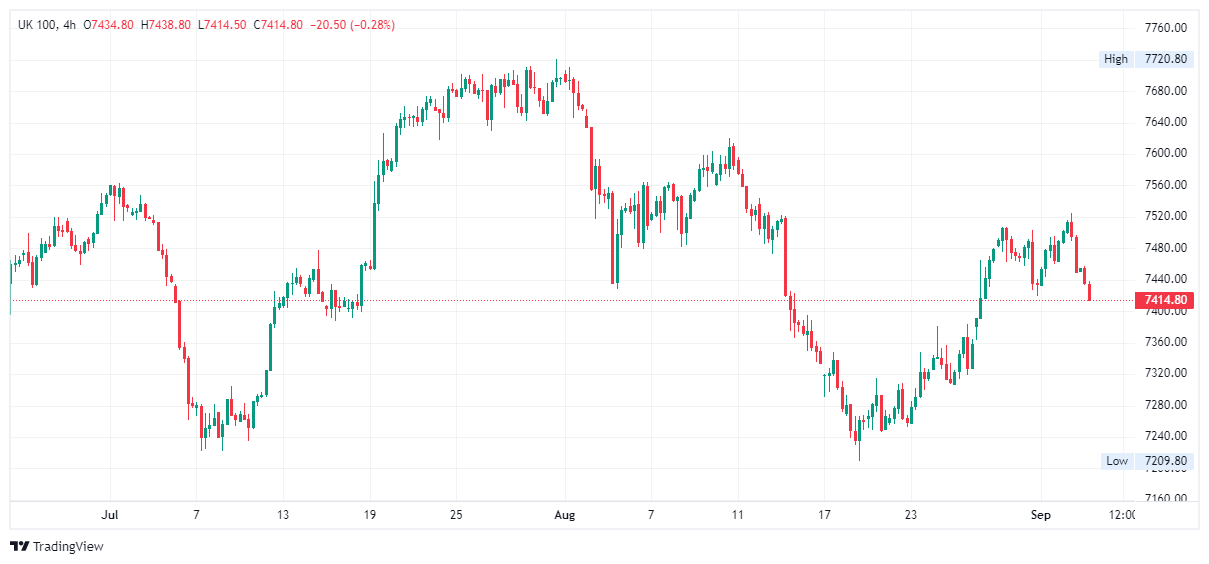
Task: Click the 19 date label on time axis
Action: click(370, 515)
